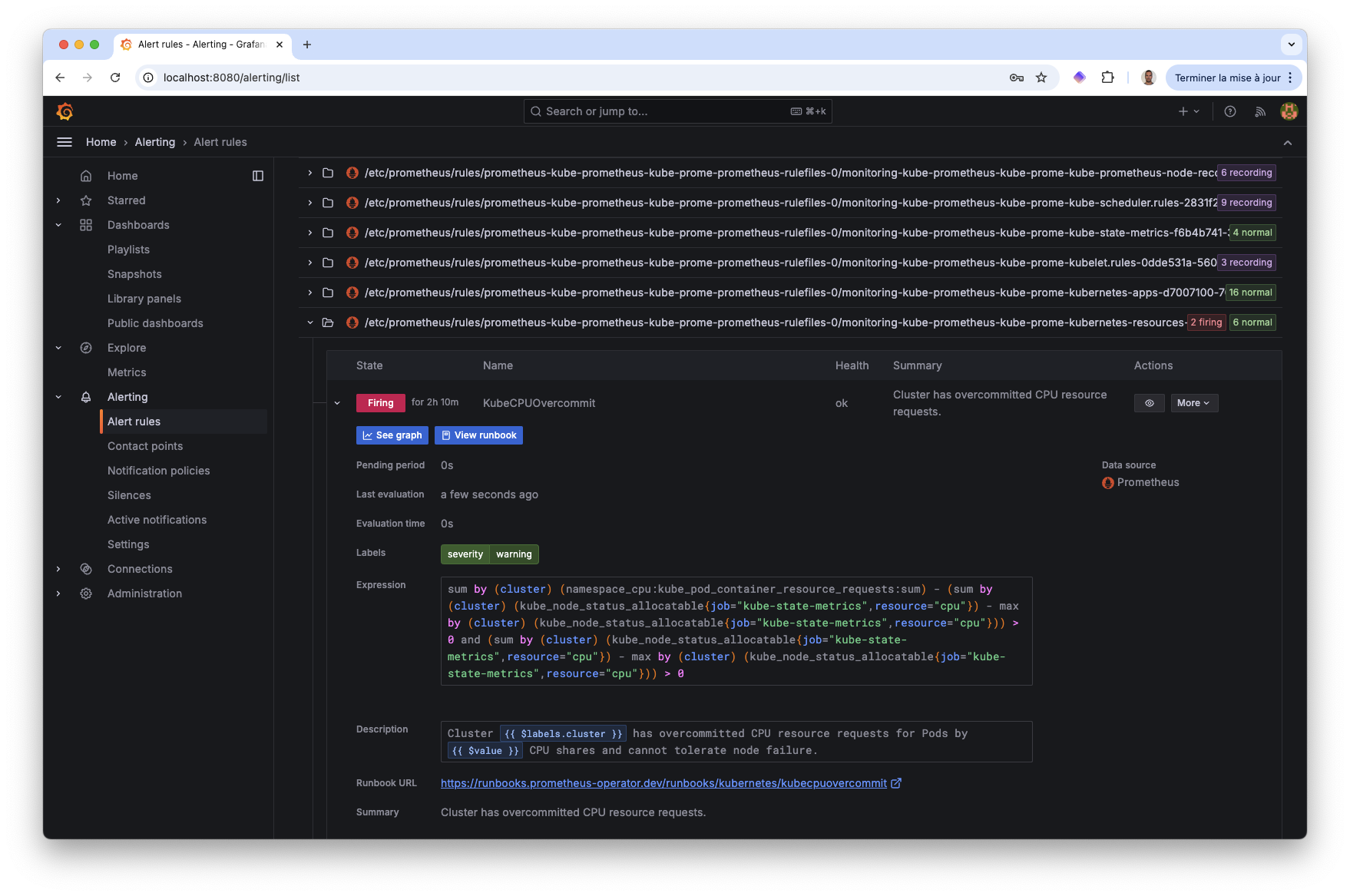The image size is (1350, 896).
Task: Click the View runbook button
Action: click(x=478, y=435)
